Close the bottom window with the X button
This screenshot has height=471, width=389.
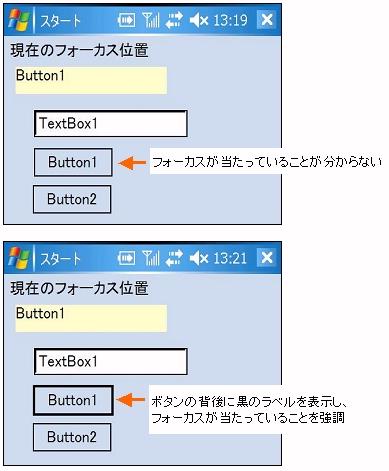267,257
